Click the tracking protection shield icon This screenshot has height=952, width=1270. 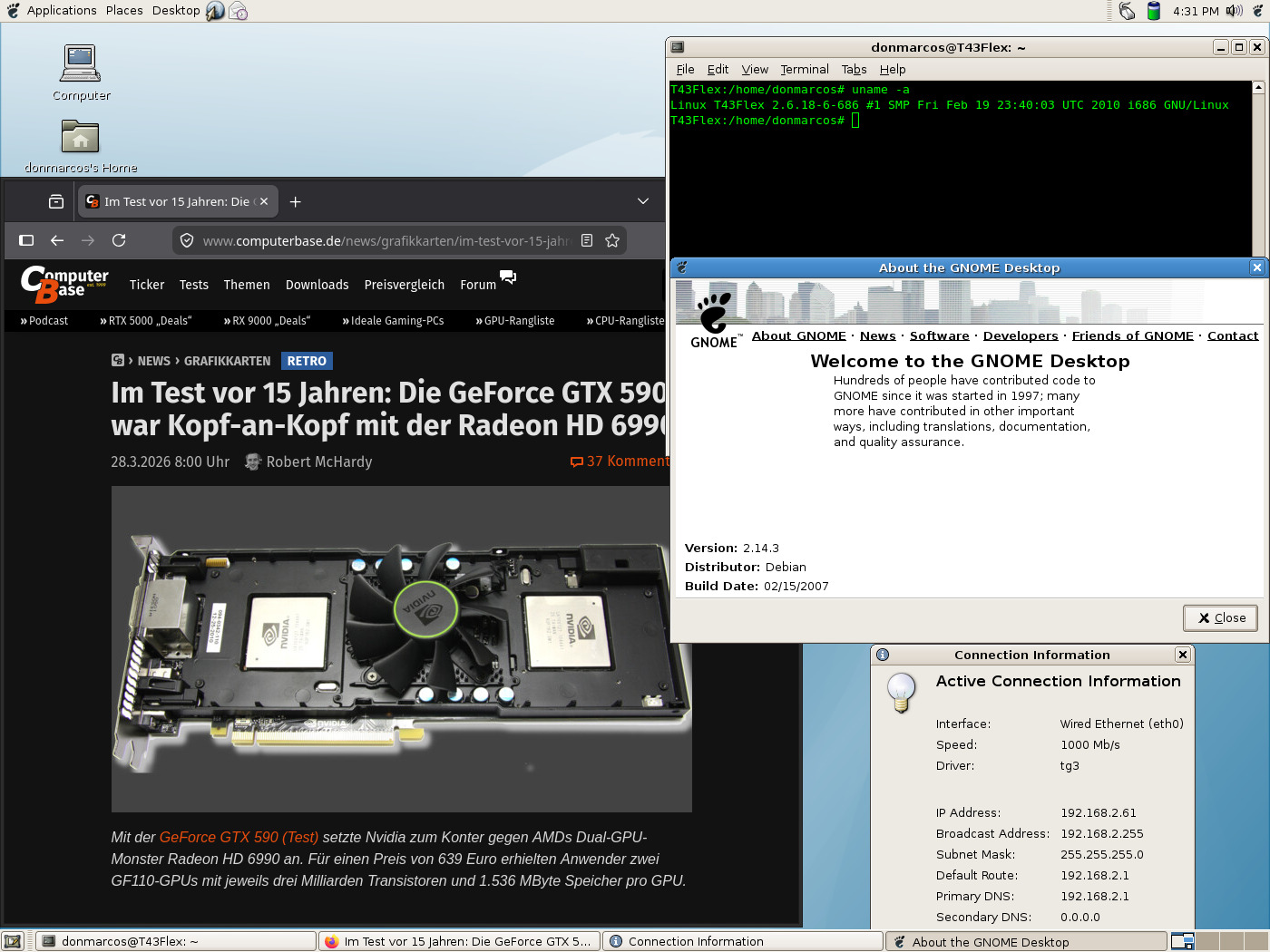(x=187, y=240)
